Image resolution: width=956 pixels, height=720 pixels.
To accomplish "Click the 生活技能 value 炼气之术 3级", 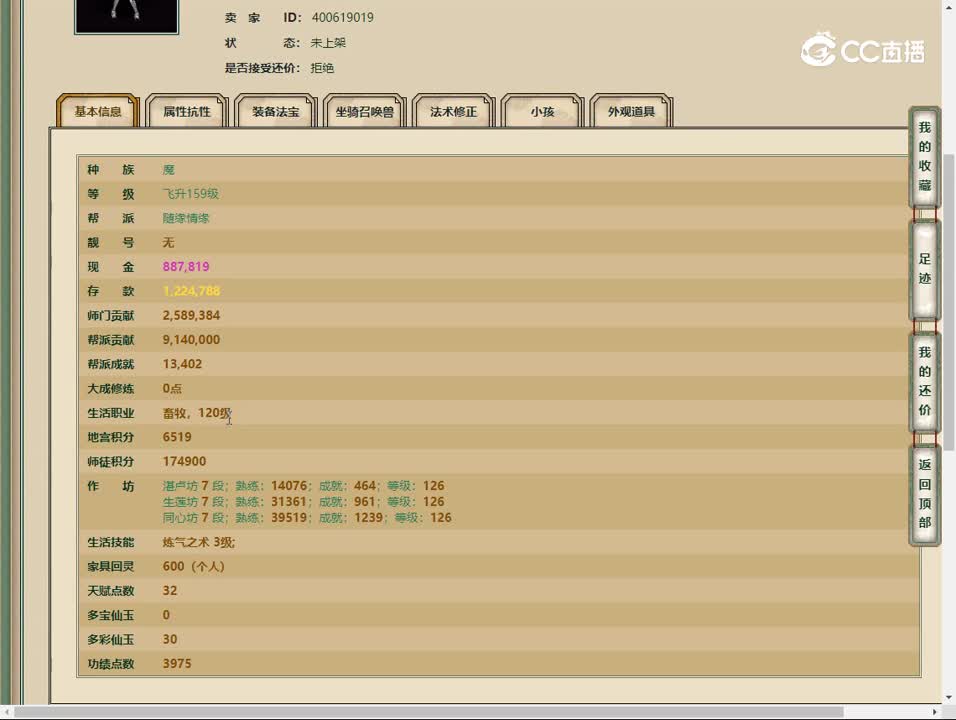I will point(199,542).
